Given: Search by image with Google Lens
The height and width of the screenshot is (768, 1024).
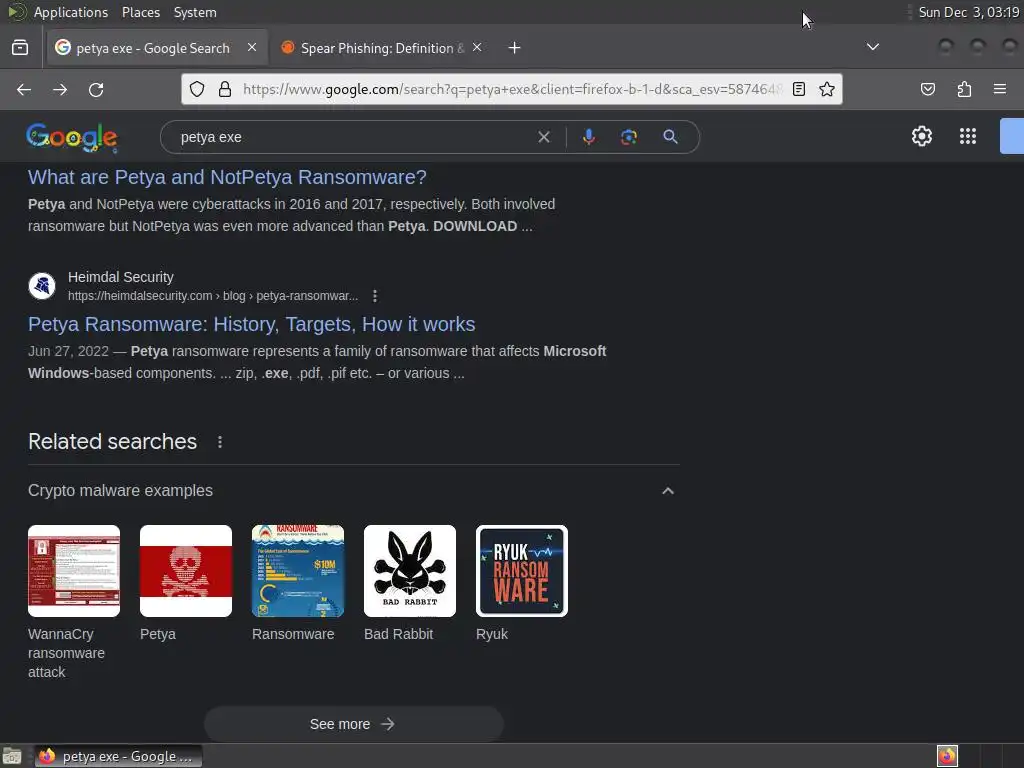Looking at the screenshot, I should coord(629,137).
